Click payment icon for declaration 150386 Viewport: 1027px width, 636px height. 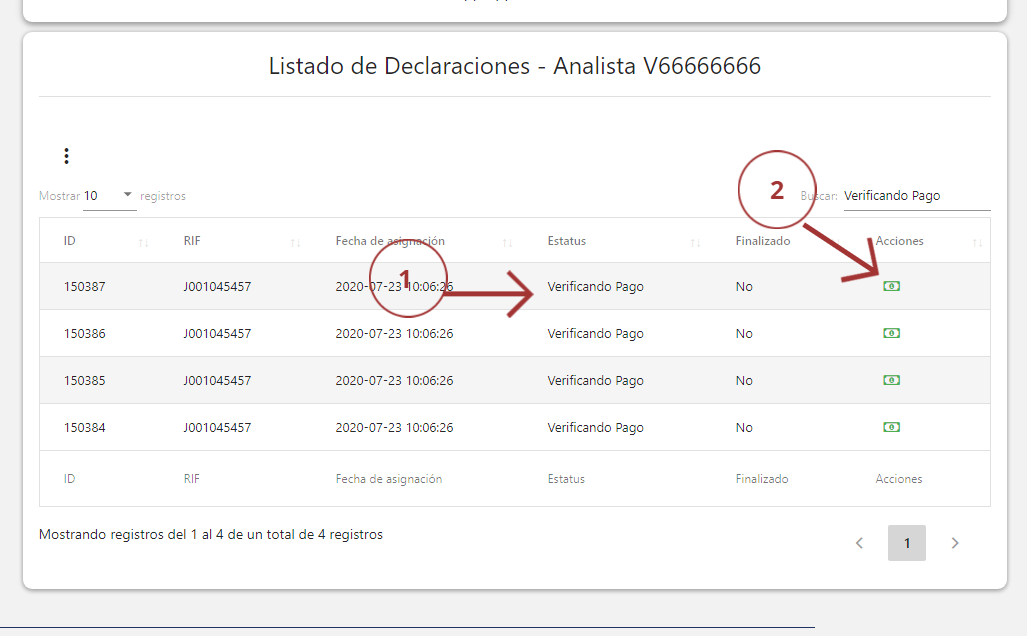(891, 333)
